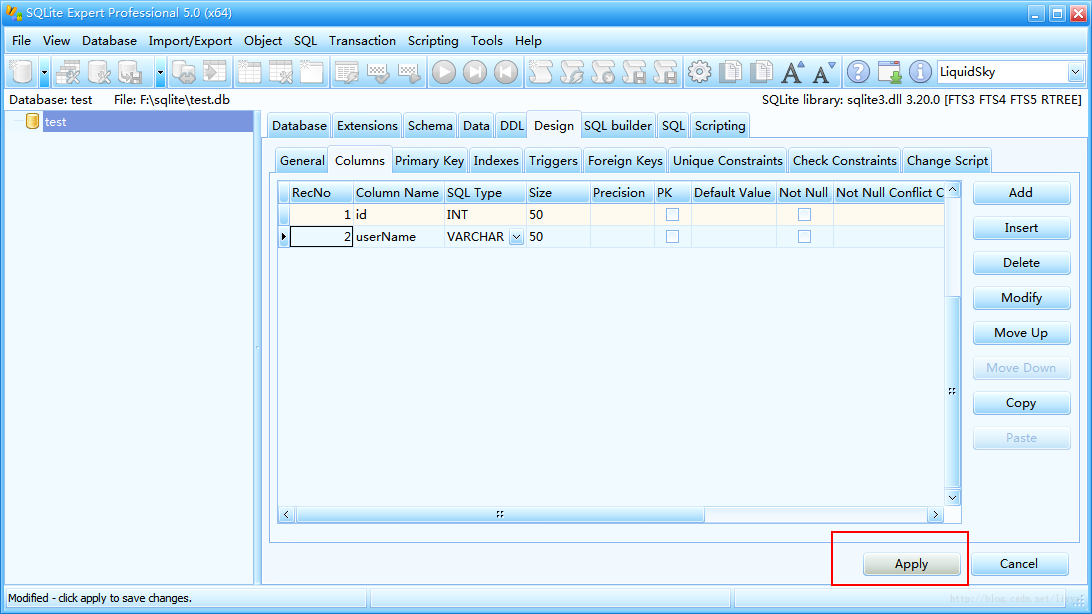Open the Indexes sub-tab

pyautogui.click(x=496, y=161)
